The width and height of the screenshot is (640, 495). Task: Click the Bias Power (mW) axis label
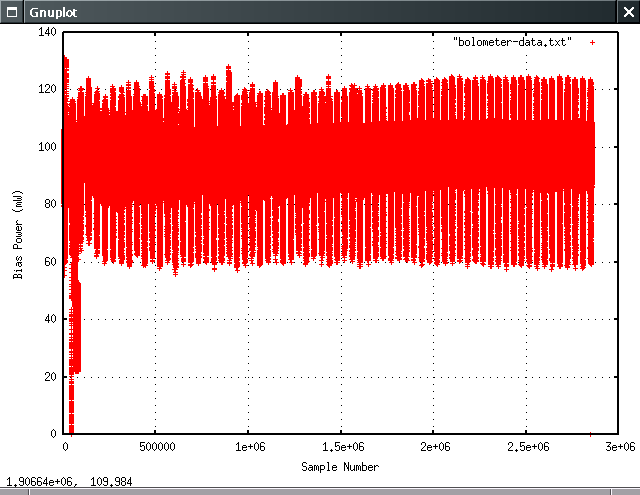[x=18, y=233]
